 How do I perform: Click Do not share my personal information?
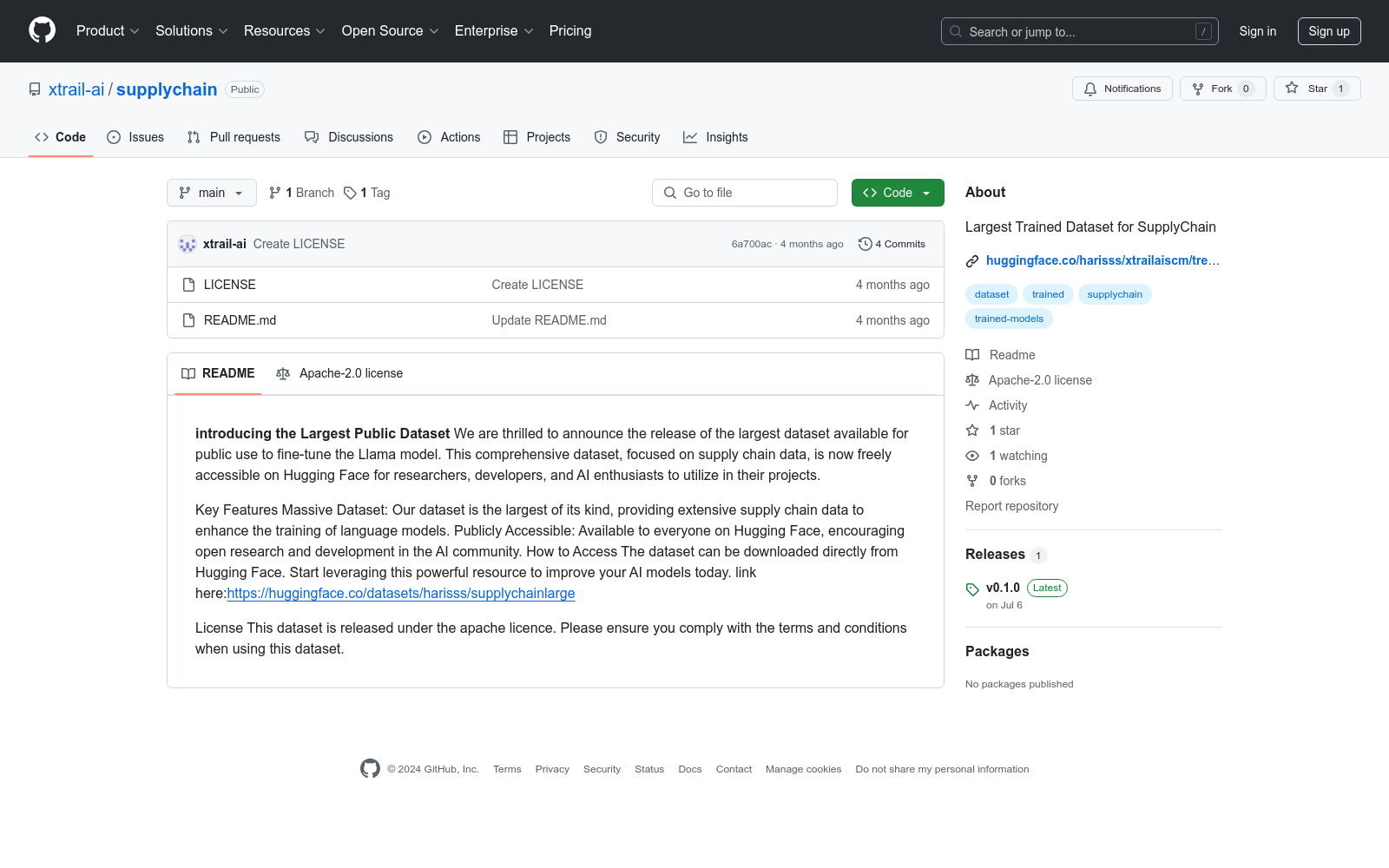click(x=942, y=769)
